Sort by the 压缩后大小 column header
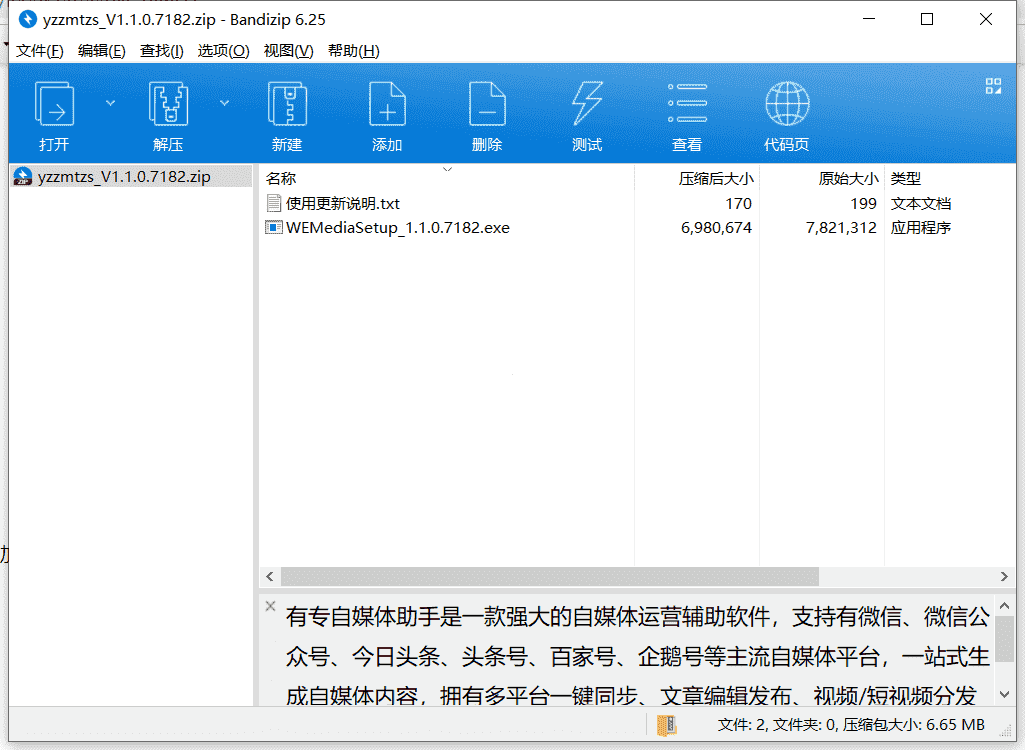Screen dimensions: 1025x750 [716, 179]
